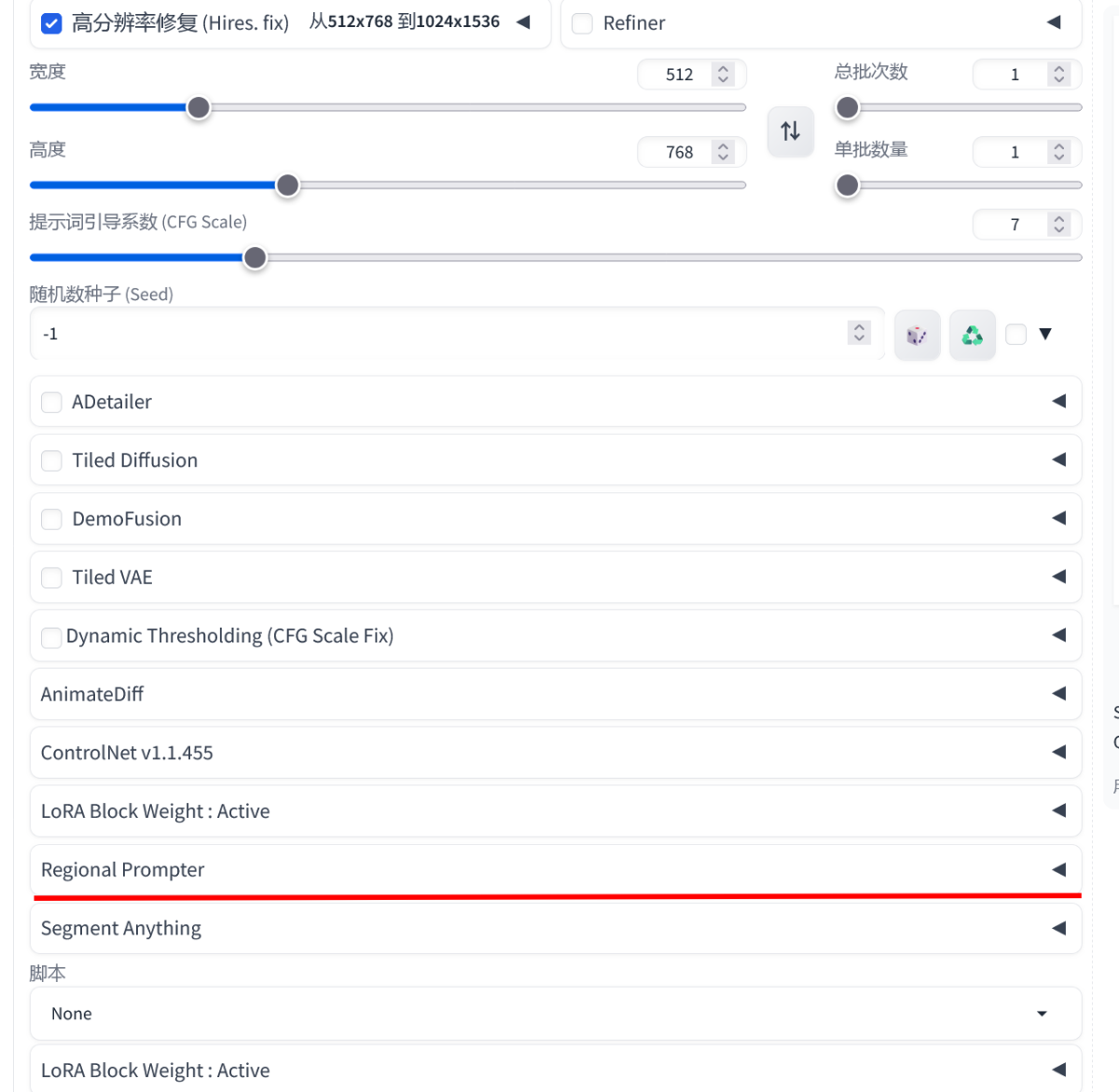The height and width of the screenshot is (1092, 1119).
Task: Click the dice random seed icon
Action: (917, 335)
